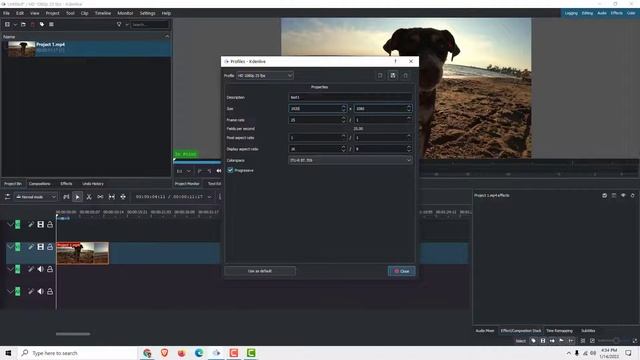The height and width of the screenshot is (360, 640).
Task: Open Firefox on the taskbar
Action: [182, 353]
